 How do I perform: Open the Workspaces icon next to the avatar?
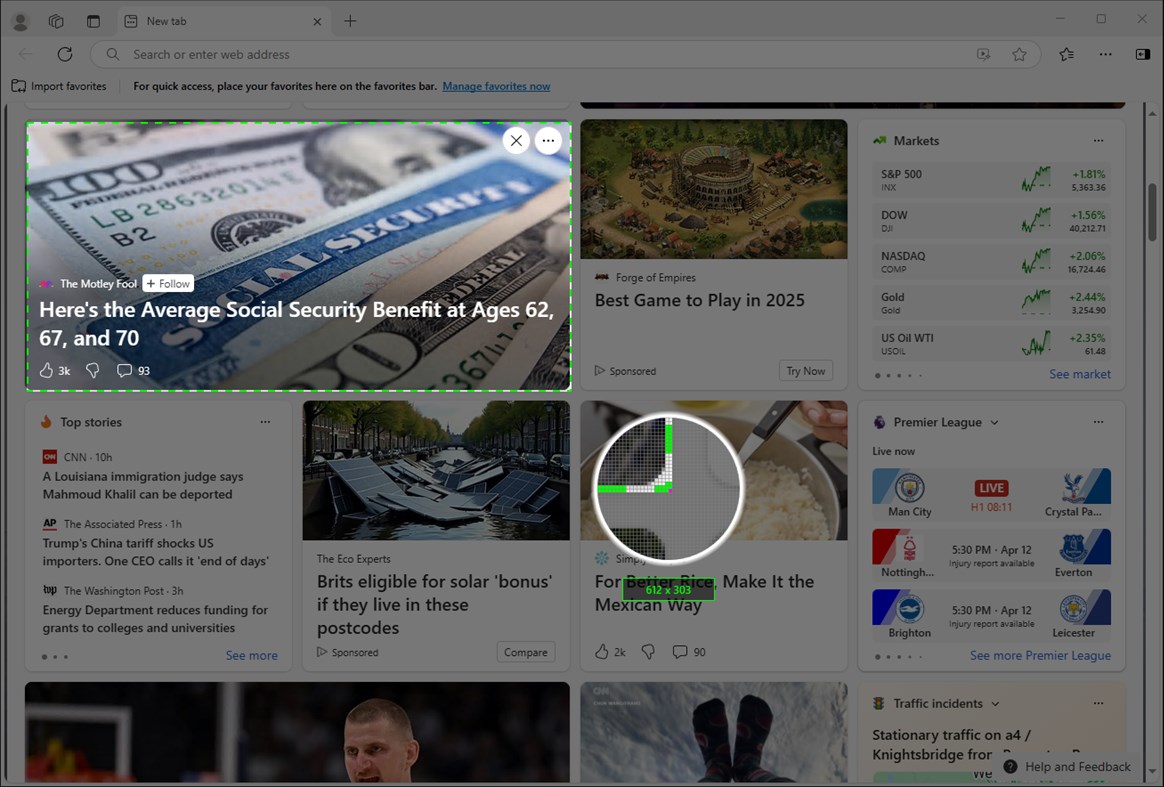pyautogui.click(x=56, y=20)
